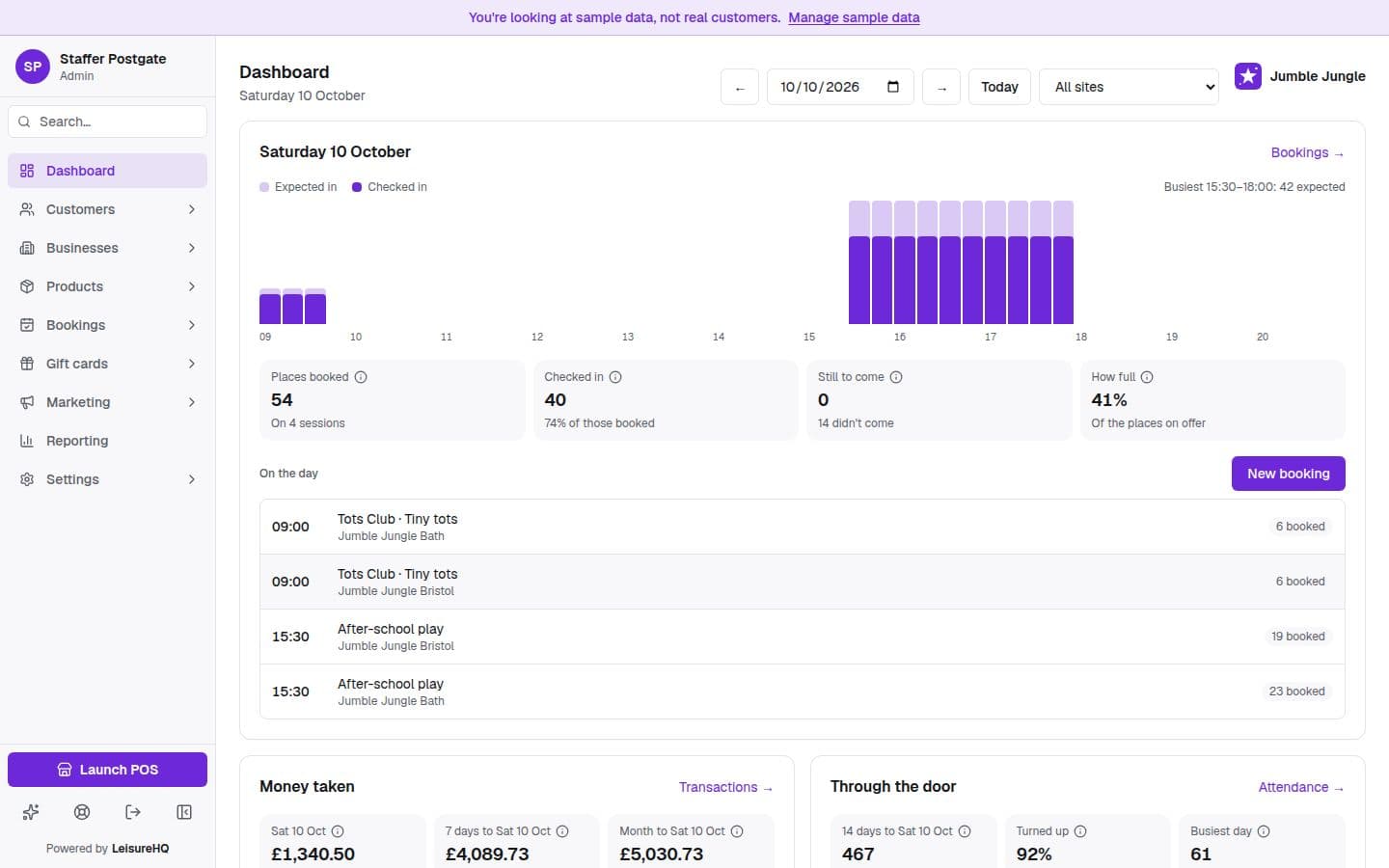The image size is (1389, 868).
Task: Go to the previous day arrow button
Action: pos(740,87)
